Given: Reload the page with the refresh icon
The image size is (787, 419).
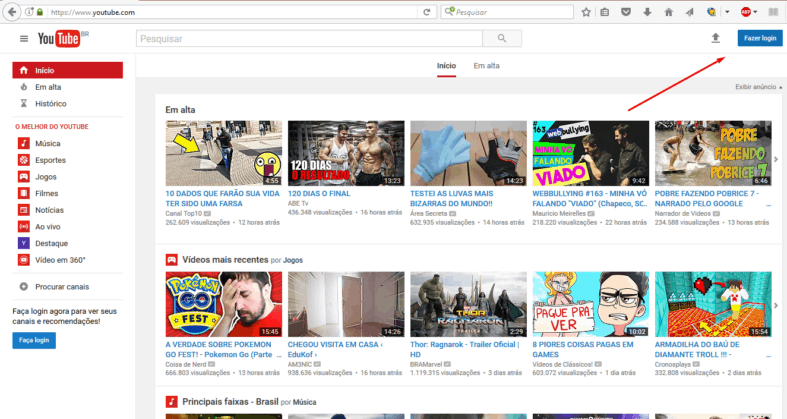Looking at the screenshot, I should click(x=427, y=12).
